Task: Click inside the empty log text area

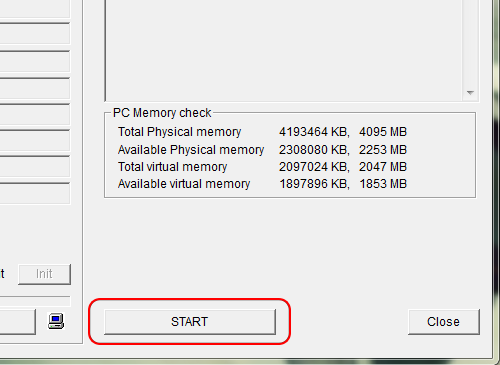Action: [283, 50]
